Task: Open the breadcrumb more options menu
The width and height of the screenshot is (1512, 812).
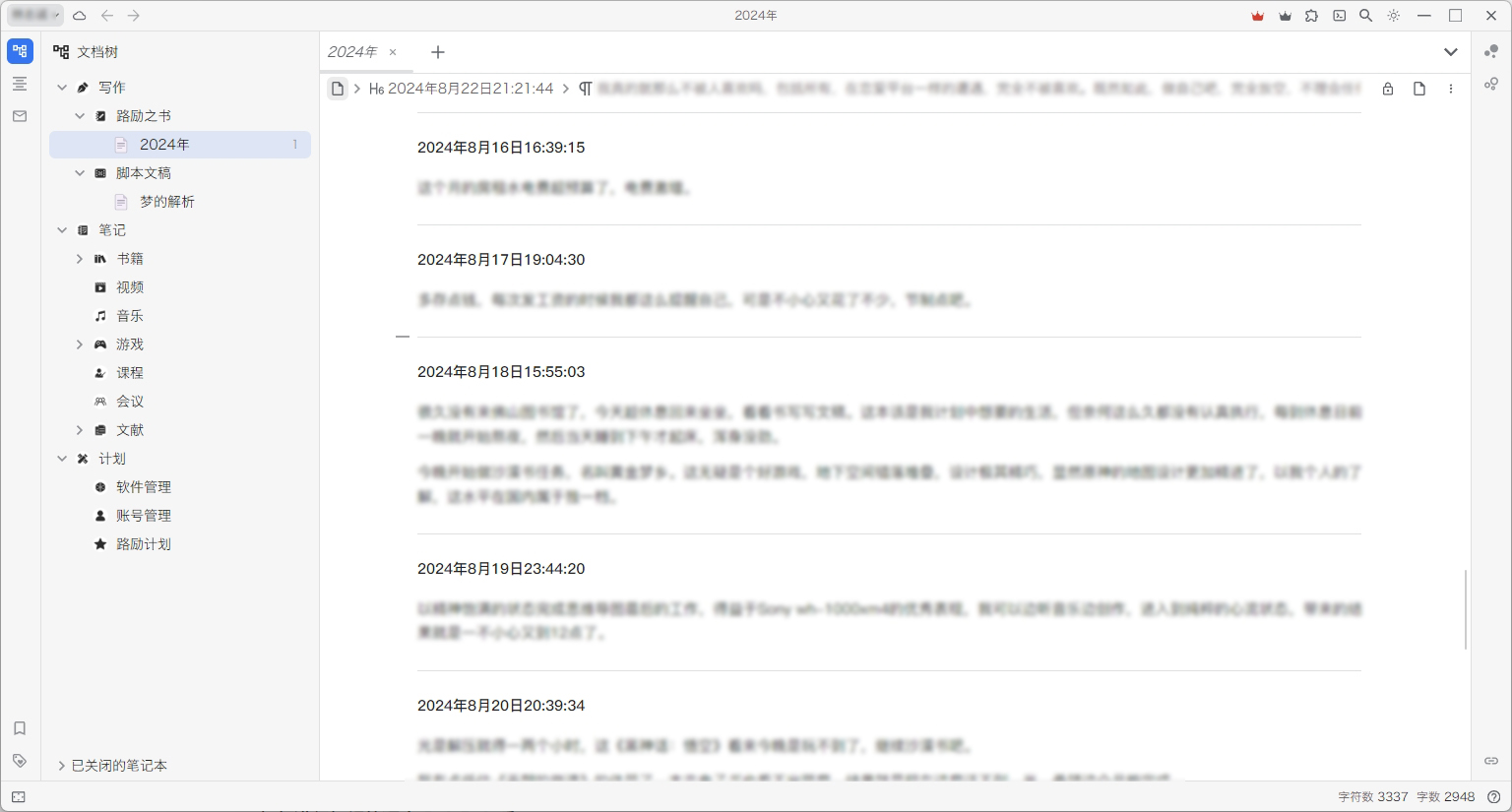Action: click(x=1451, y=89)
